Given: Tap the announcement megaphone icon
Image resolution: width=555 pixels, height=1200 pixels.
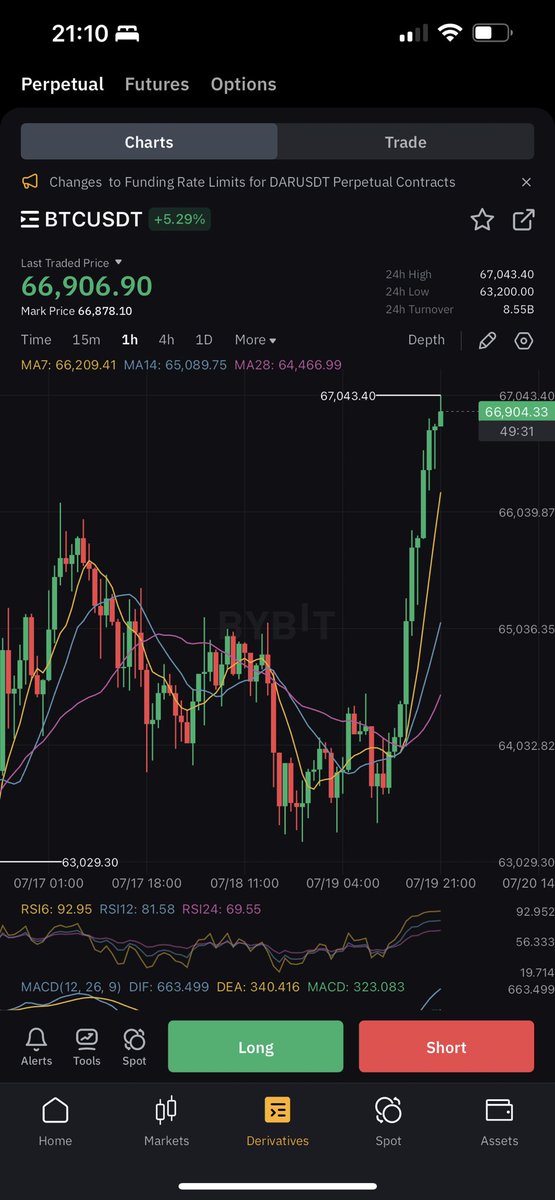Looking at the screenshot, I should pos(30,182).
